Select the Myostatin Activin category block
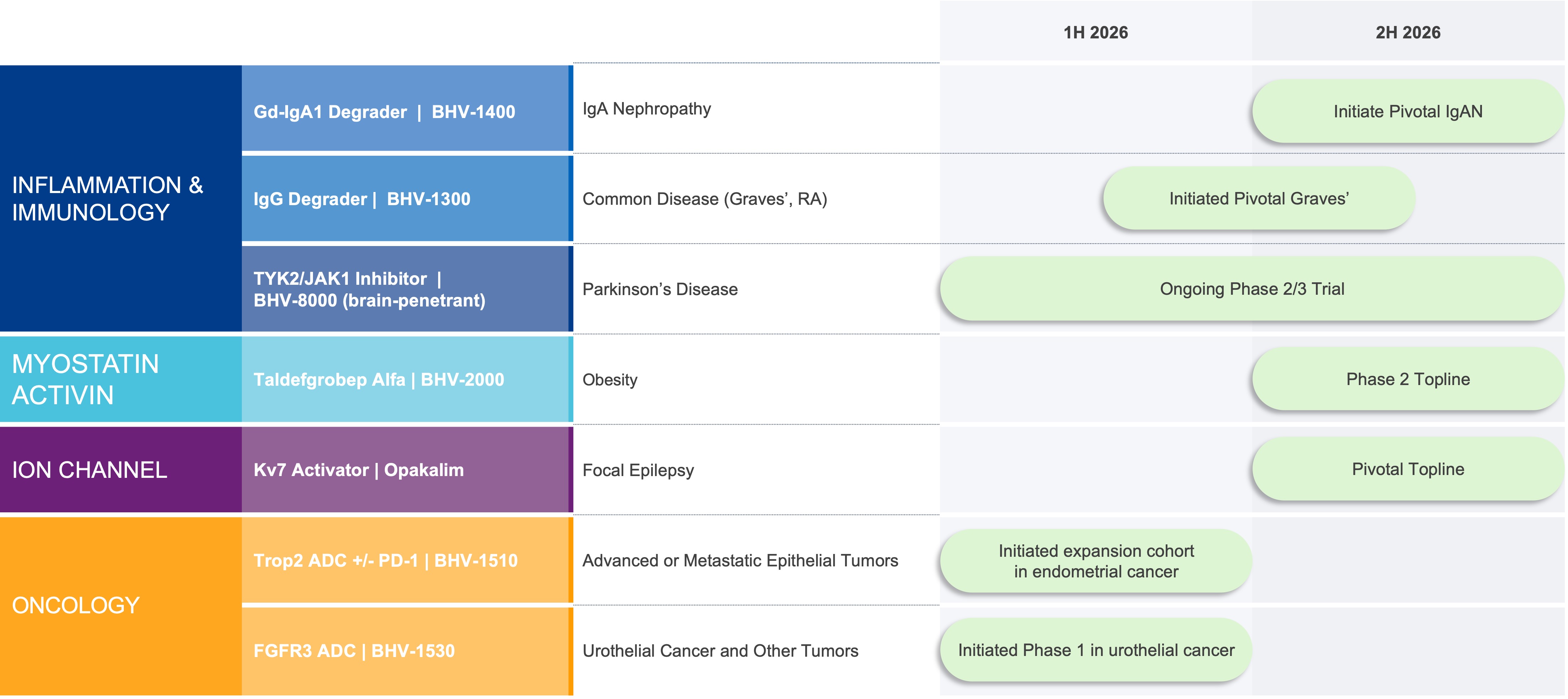This screenshot has width=1568, height=699. pyautogui.click(x=121, y=379)
